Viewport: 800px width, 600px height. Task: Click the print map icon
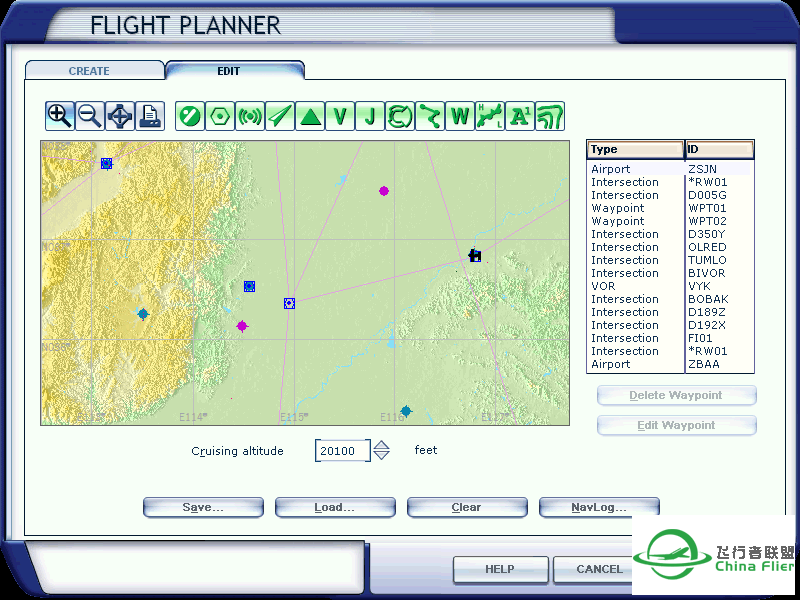coord(150,116)
